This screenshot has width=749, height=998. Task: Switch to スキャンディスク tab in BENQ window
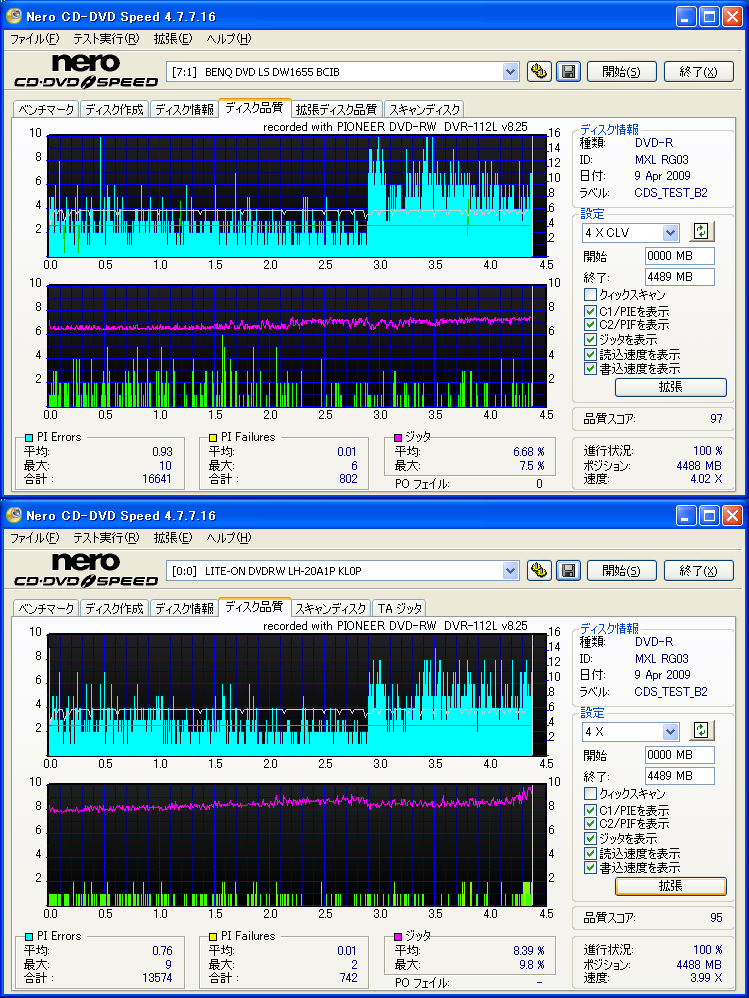(424, 109)
